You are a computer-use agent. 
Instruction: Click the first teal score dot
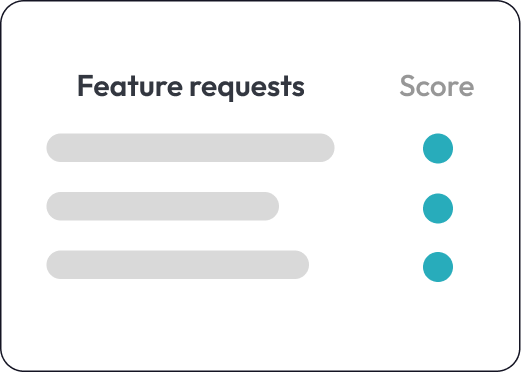(438, 148)
